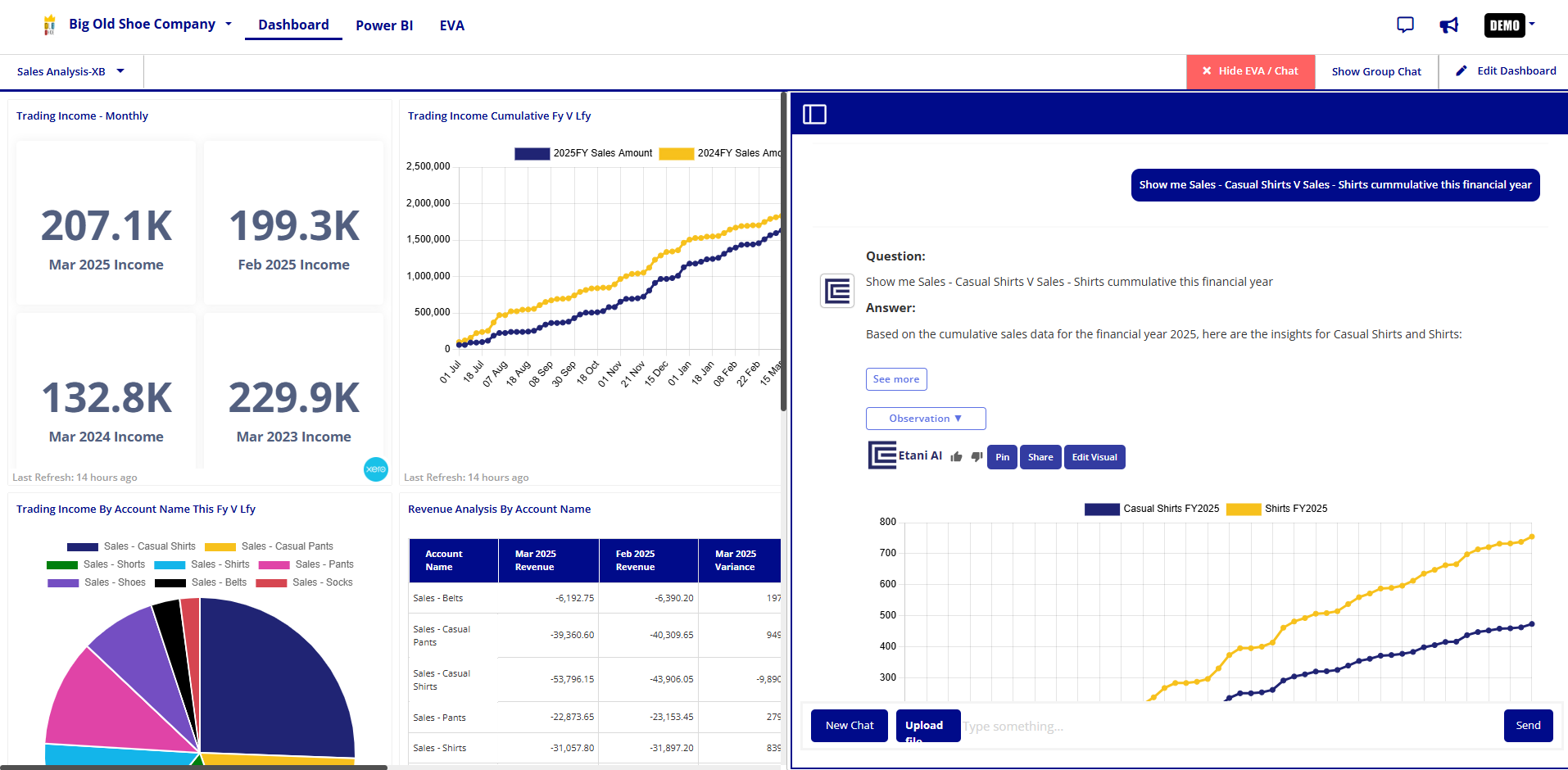Viewport: 1568px width, 770px height.
Task: Toggle the EVA chat sidebar panel icon
Action: point(814,114)
